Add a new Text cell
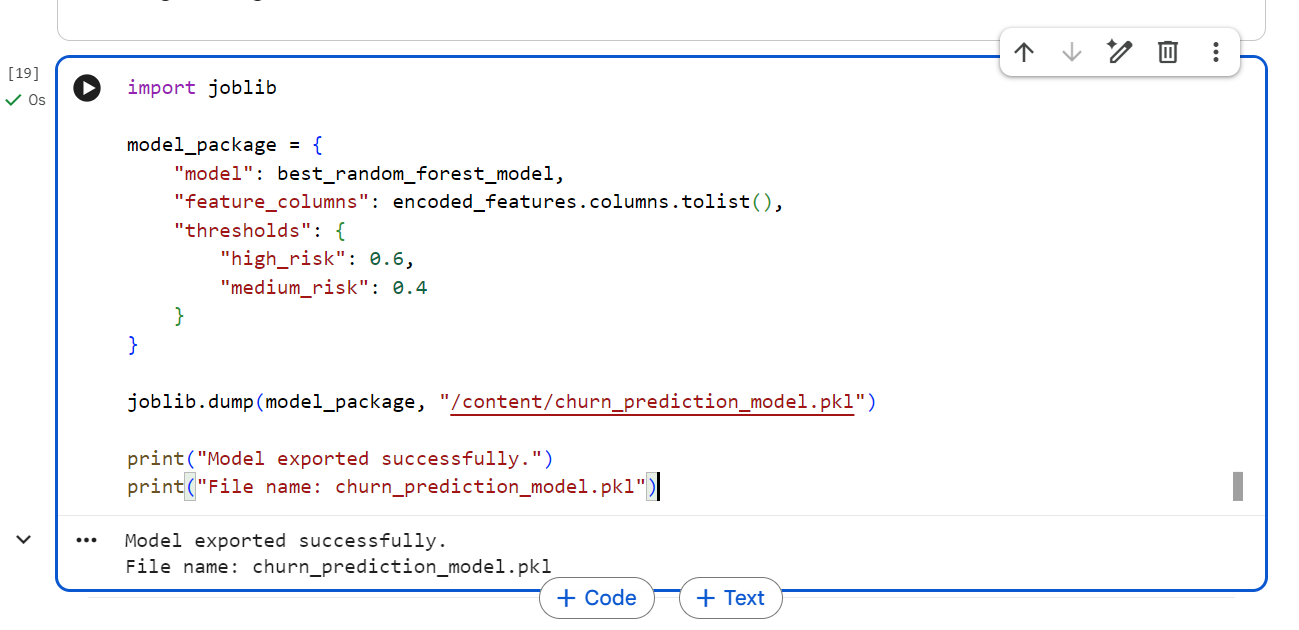Screen dimensions: 1299x630 click(731, 598)
